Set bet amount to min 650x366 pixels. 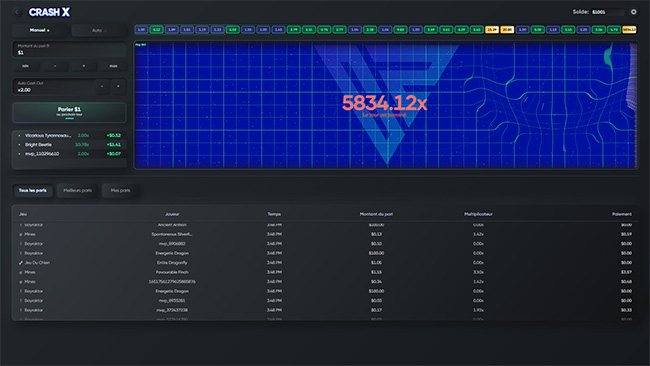click(x=26, y=66)
